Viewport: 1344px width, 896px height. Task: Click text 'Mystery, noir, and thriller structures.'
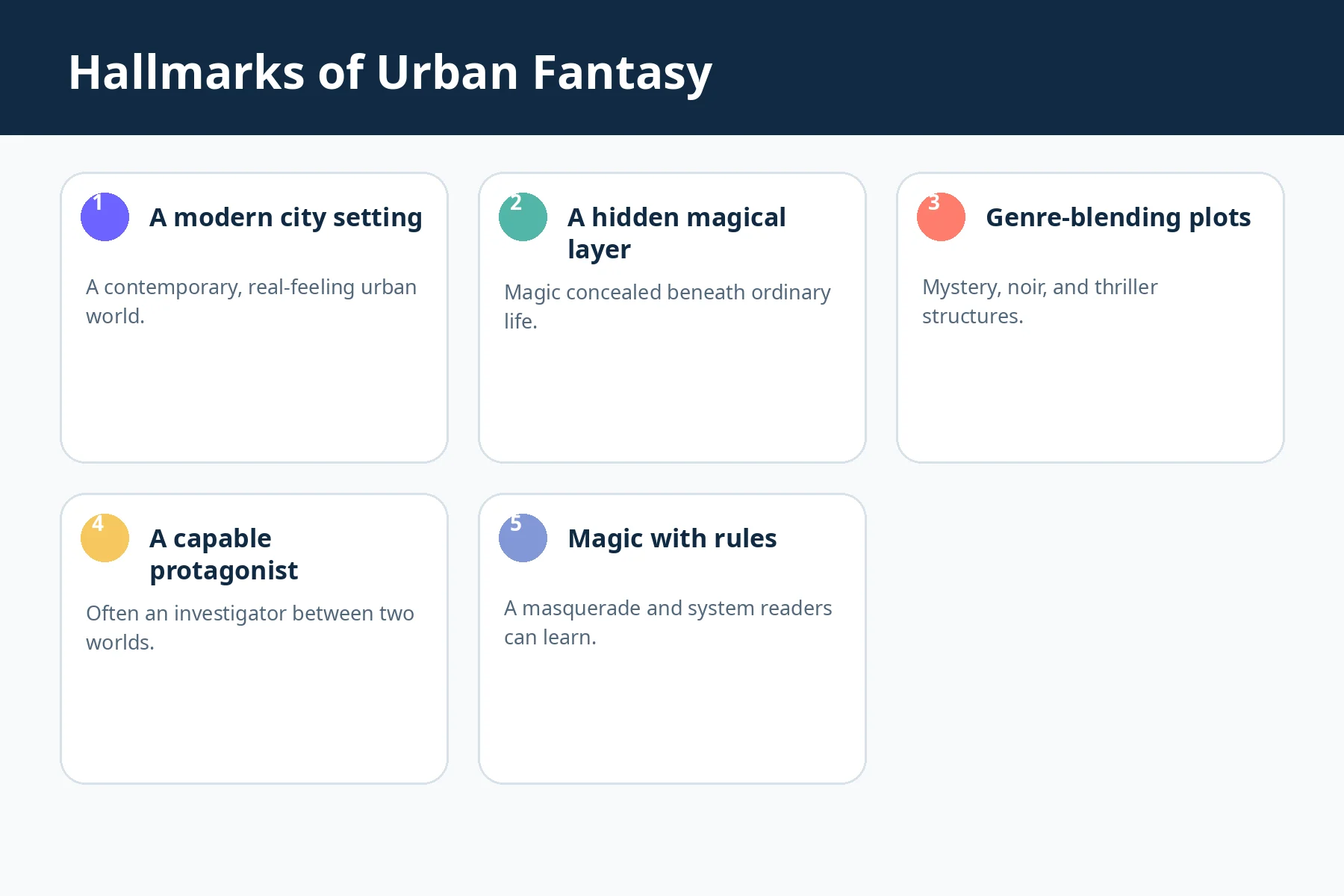(1039, 302)
